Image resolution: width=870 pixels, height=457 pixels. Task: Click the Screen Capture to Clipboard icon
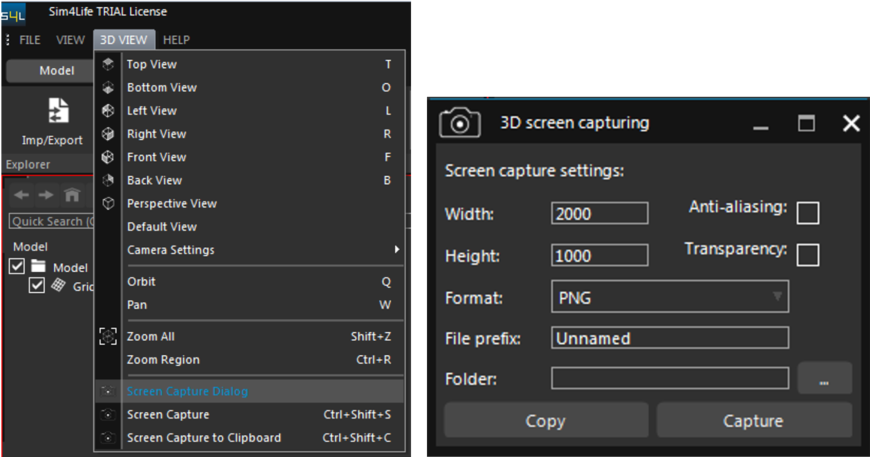(108, 438)
